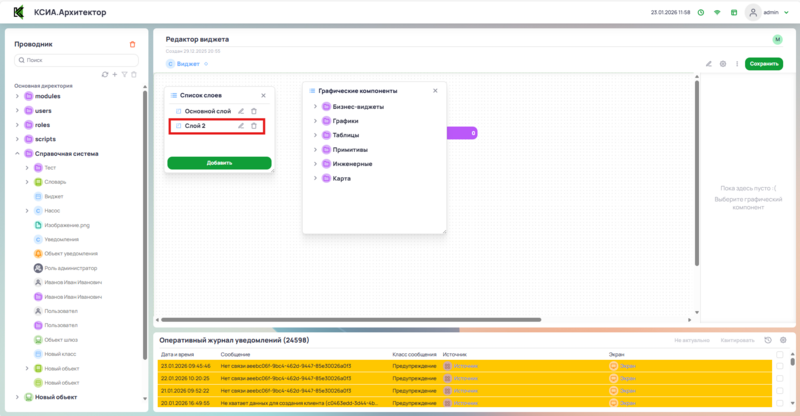Click the red trash icon in Проводник header

(133, 44)
